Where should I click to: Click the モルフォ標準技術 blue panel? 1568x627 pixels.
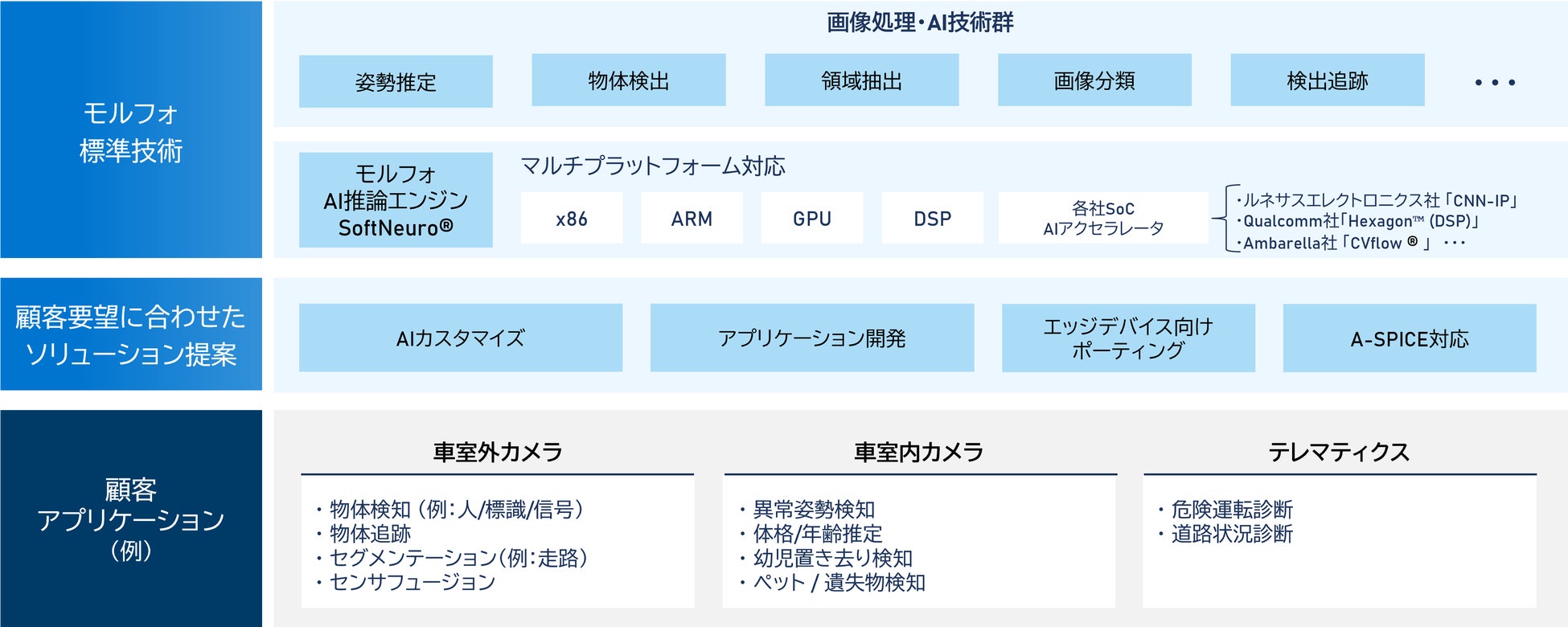coord(131,130)
